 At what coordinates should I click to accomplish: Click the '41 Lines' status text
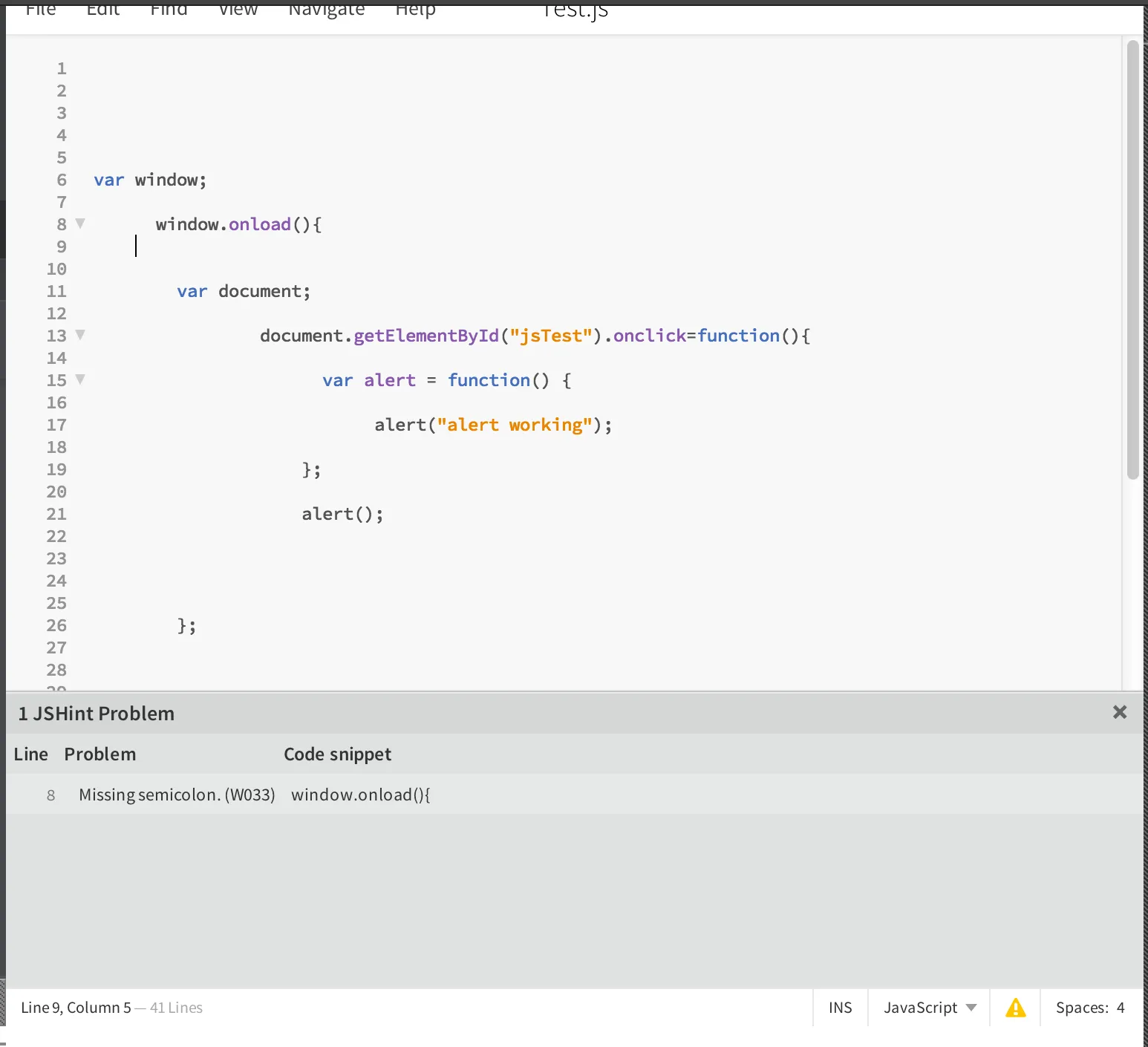(176, 1008)
